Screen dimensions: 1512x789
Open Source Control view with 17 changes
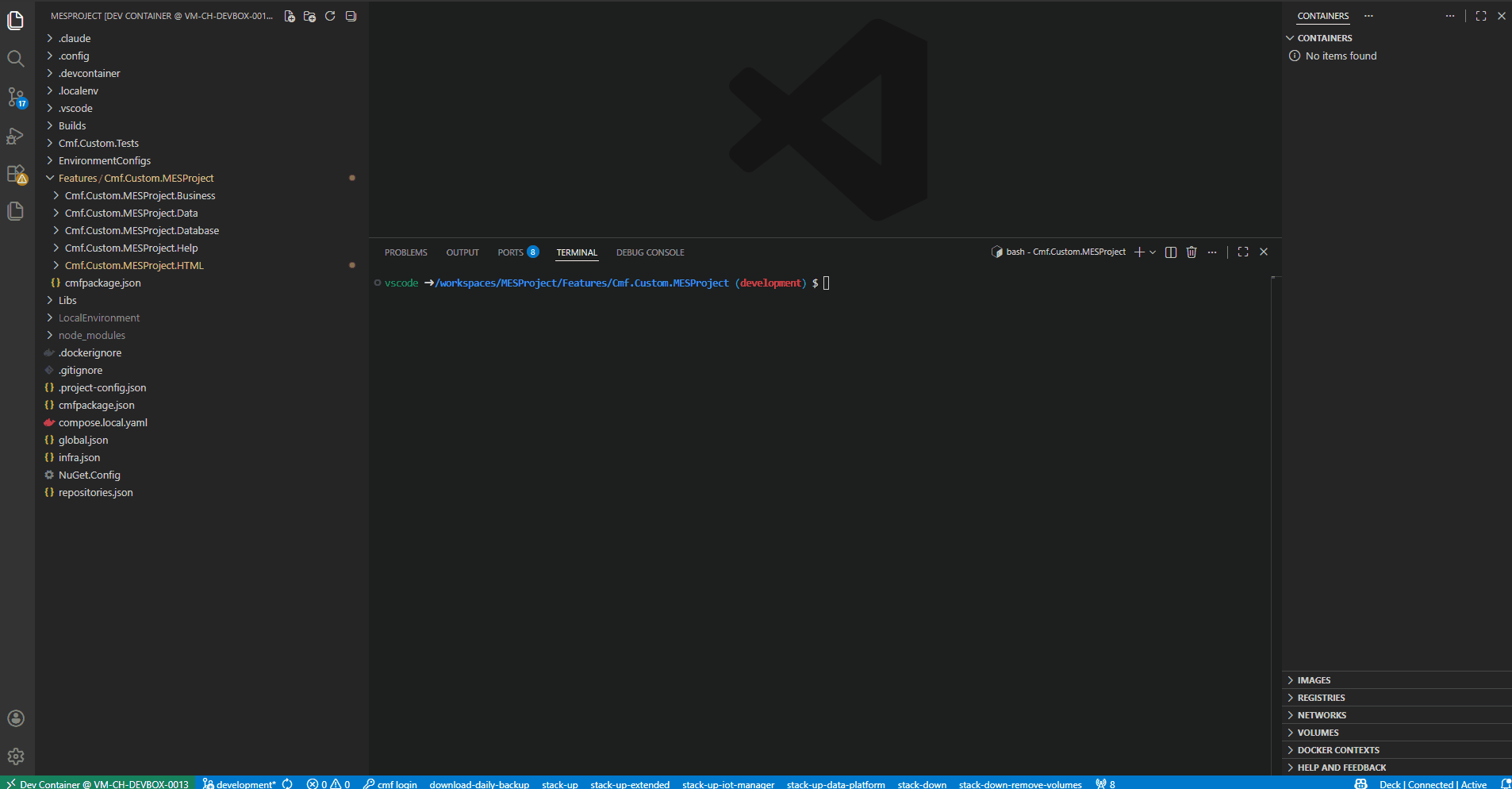[x=15, y=97]
